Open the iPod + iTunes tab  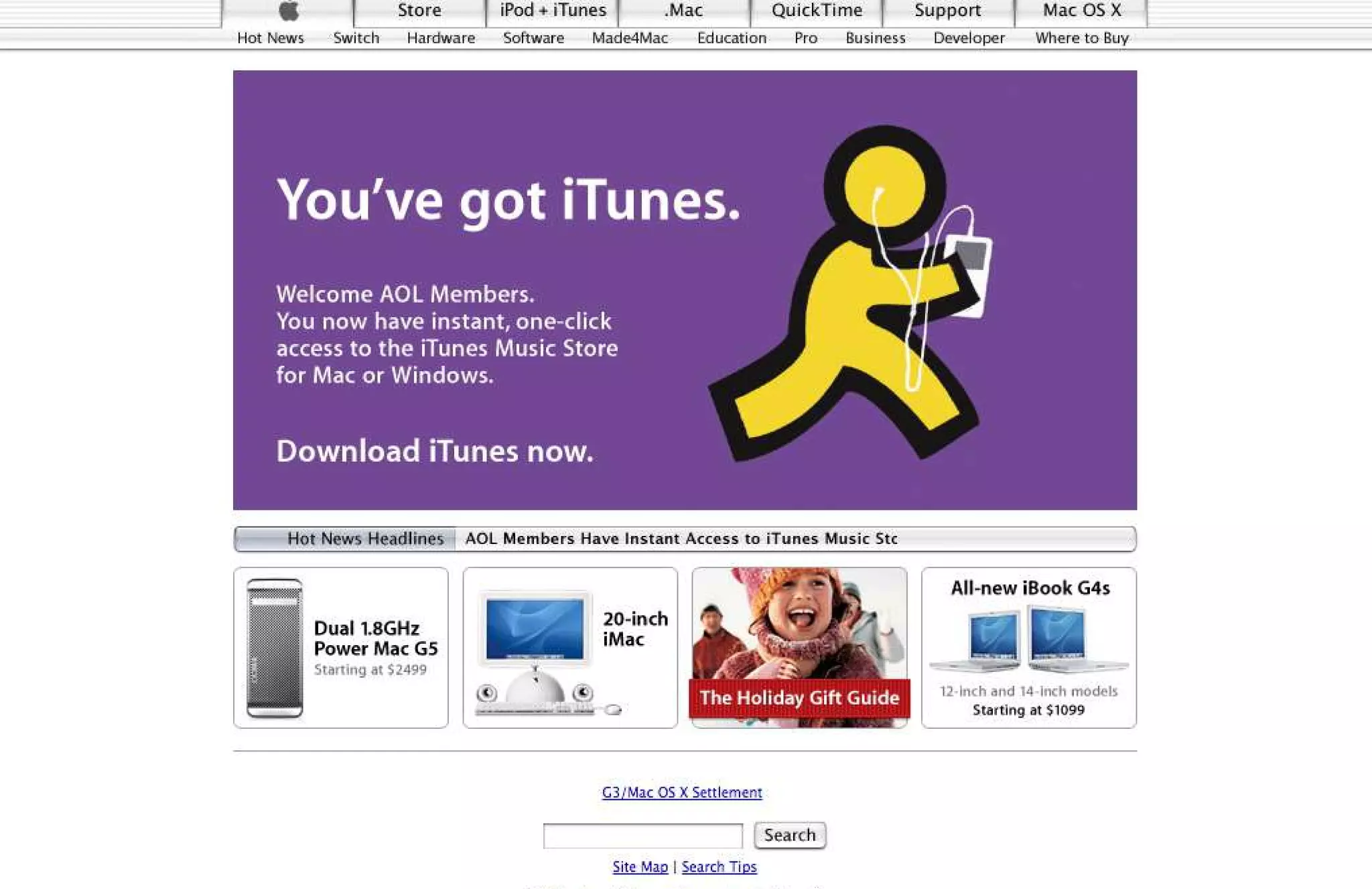pos(553,11)
